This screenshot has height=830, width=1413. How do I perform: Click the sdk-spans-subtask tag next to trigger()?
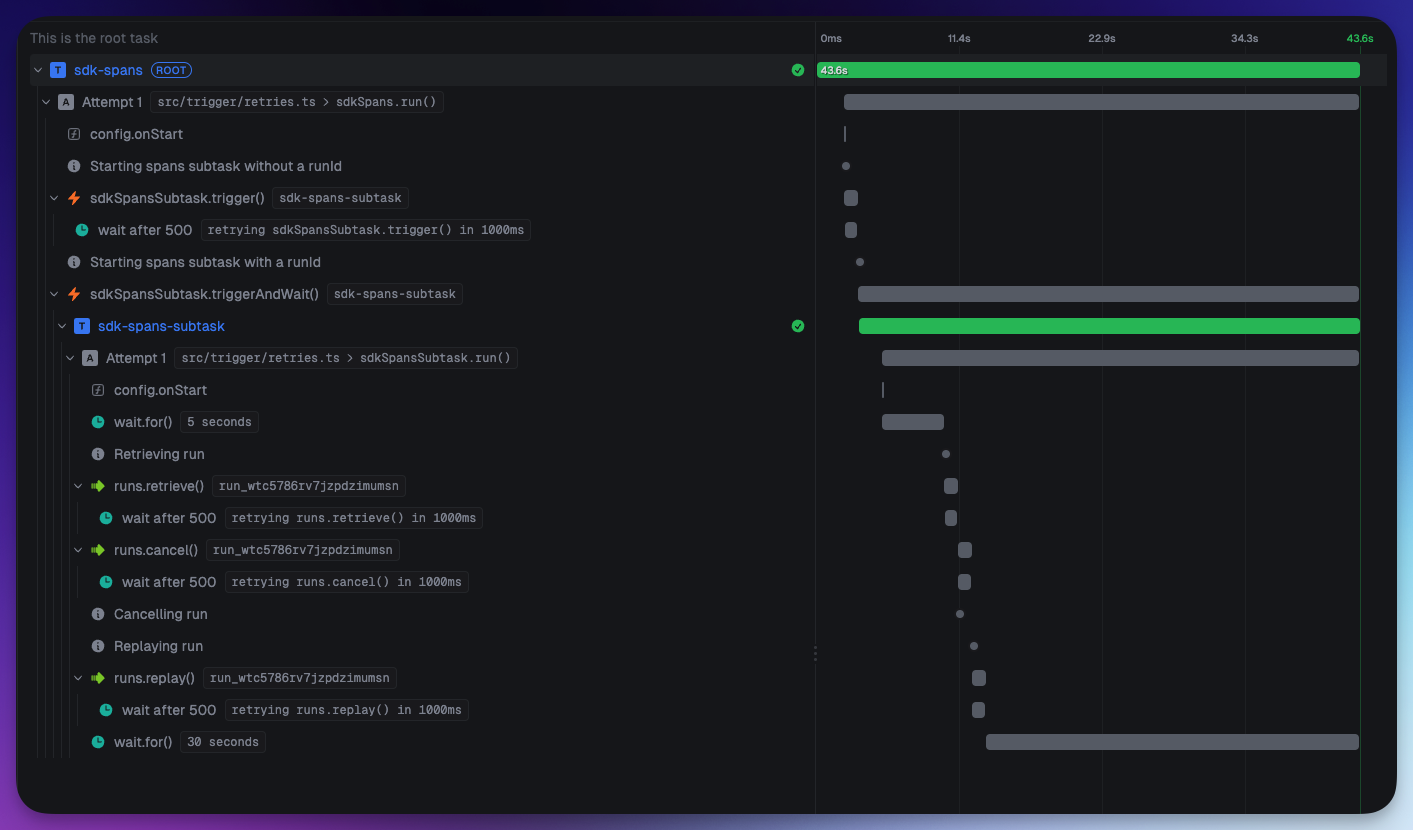point(340,198)
